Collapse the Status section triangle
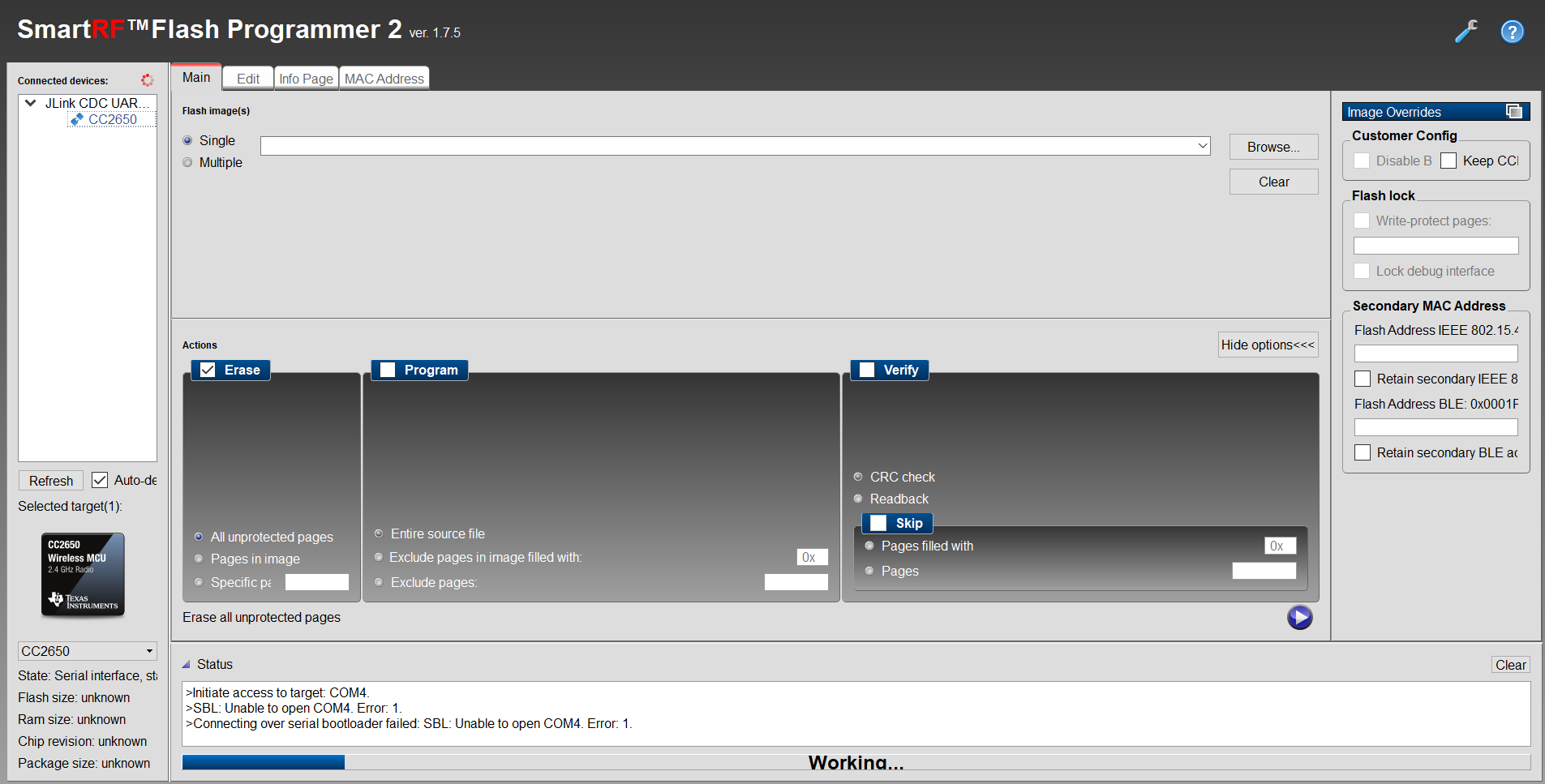Image resolution: width=1545 pixels, height=784 pixels. pos(186,664)
